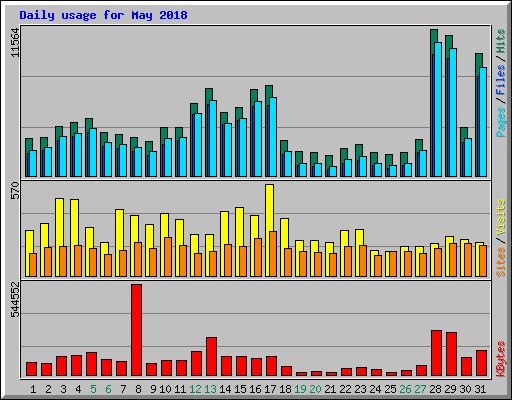Click green weekend day label 13

pos(210,389)
